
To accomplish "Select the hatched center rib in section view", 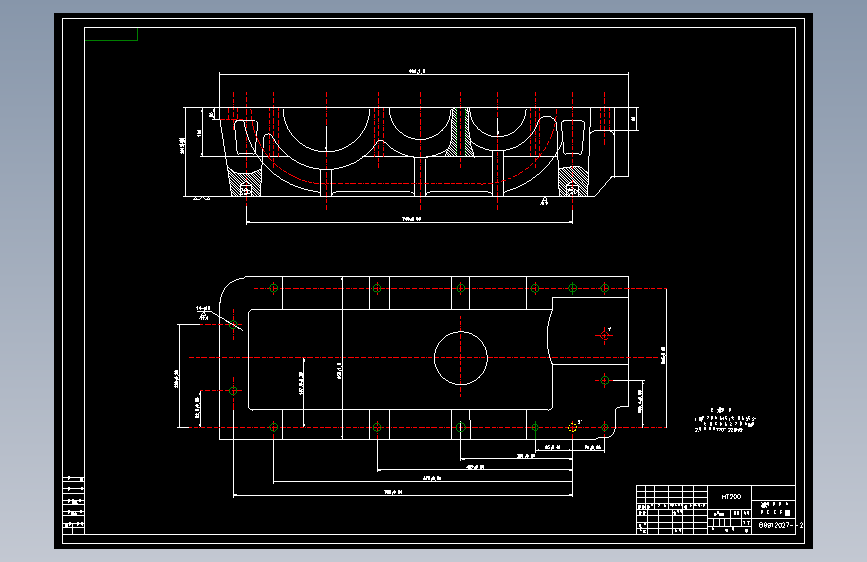I will (x=460, y=132).
